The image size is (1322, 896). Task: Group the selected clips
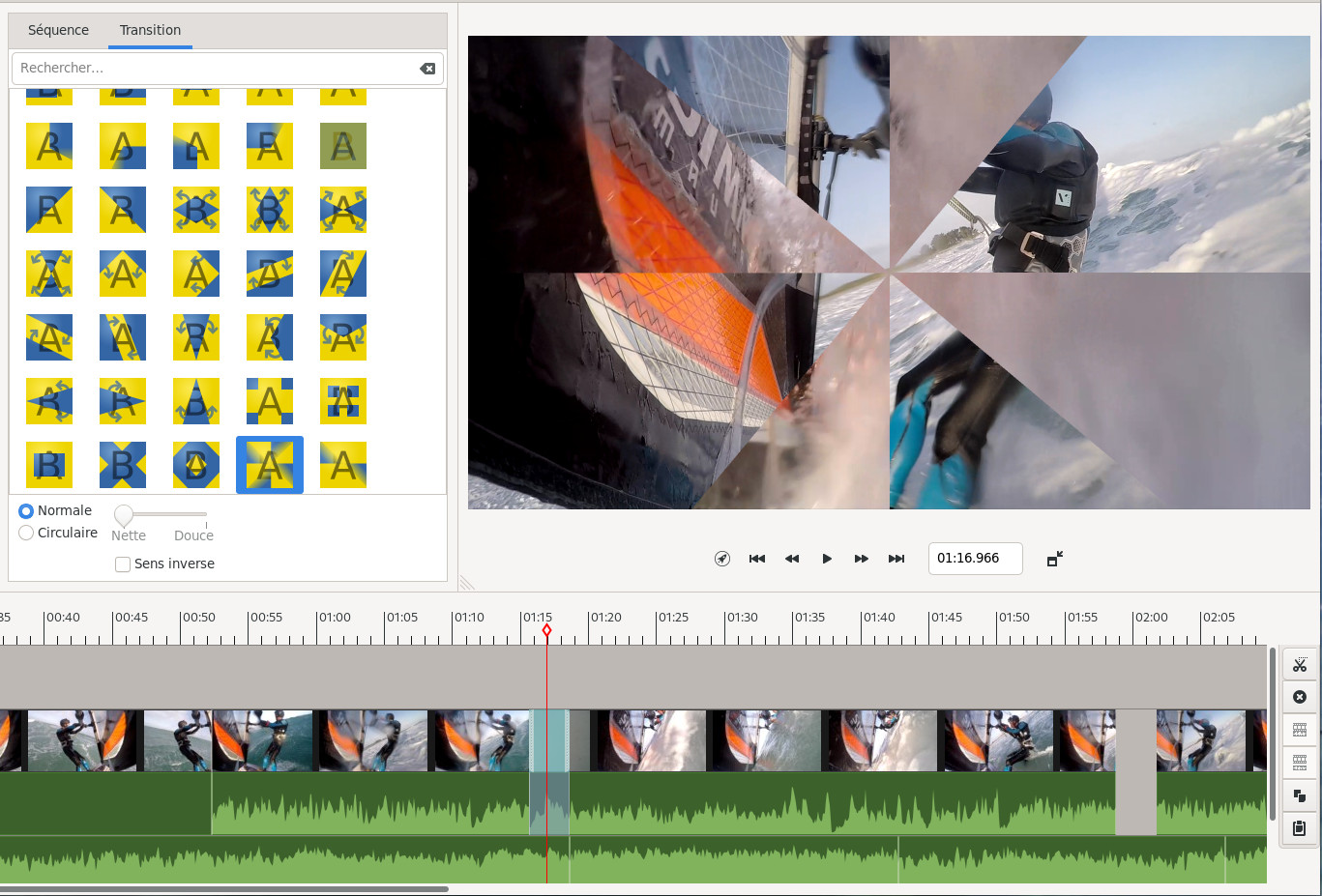[x=1299, y=730]
